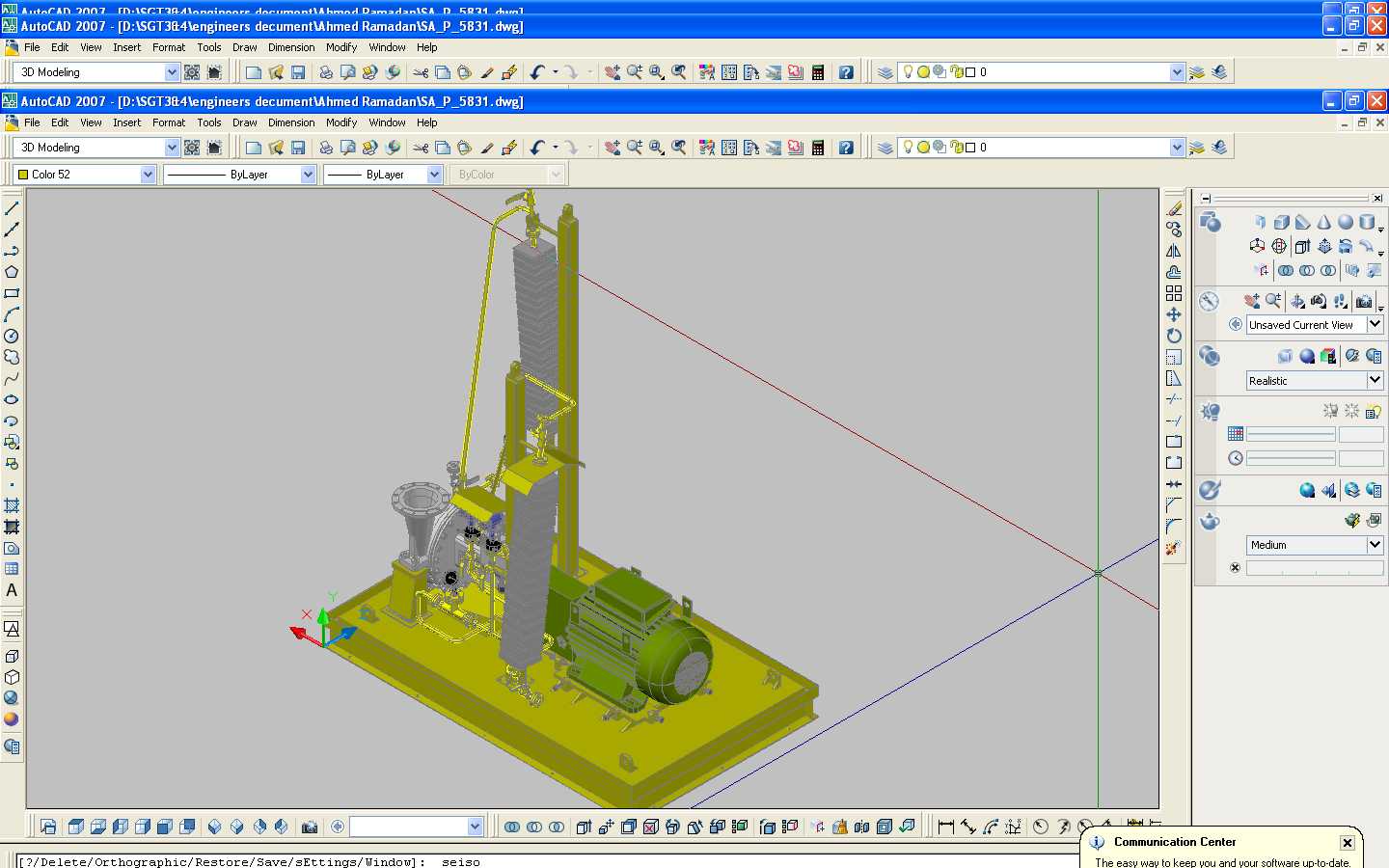Click the sun time slider beside clock icon
This screenshot has height=868, width=1389.
pos(1291,458)
